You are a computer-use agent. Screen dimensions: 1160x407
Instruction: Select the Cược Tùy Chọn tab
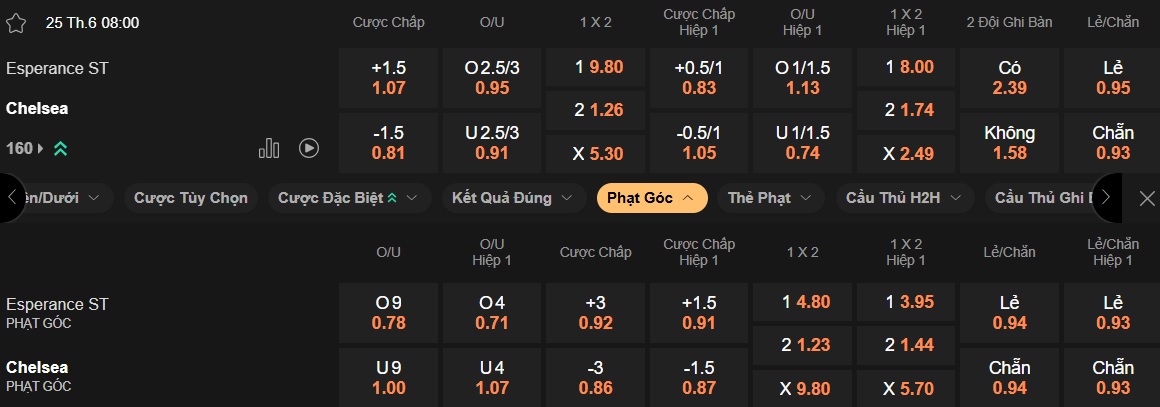[190, 198]
